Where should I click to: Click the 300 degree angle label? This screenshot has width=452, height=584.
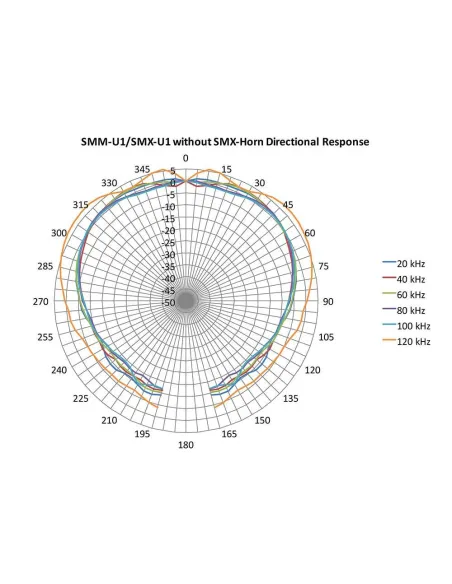pyautogui.click(x=59, y=233)
